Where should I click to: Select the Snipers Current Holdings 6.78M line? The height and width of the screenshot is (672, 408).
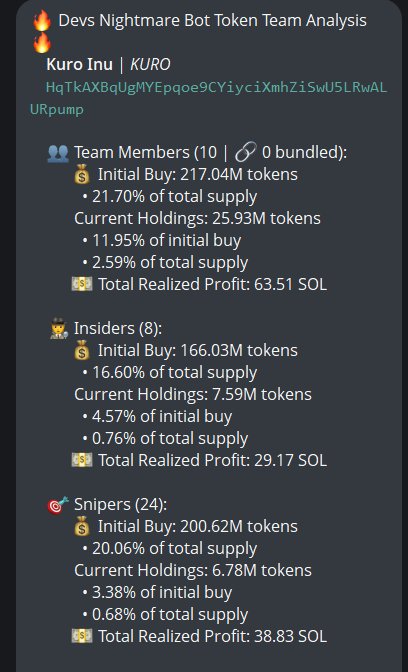pyautogui.click(x=193, y=570)
